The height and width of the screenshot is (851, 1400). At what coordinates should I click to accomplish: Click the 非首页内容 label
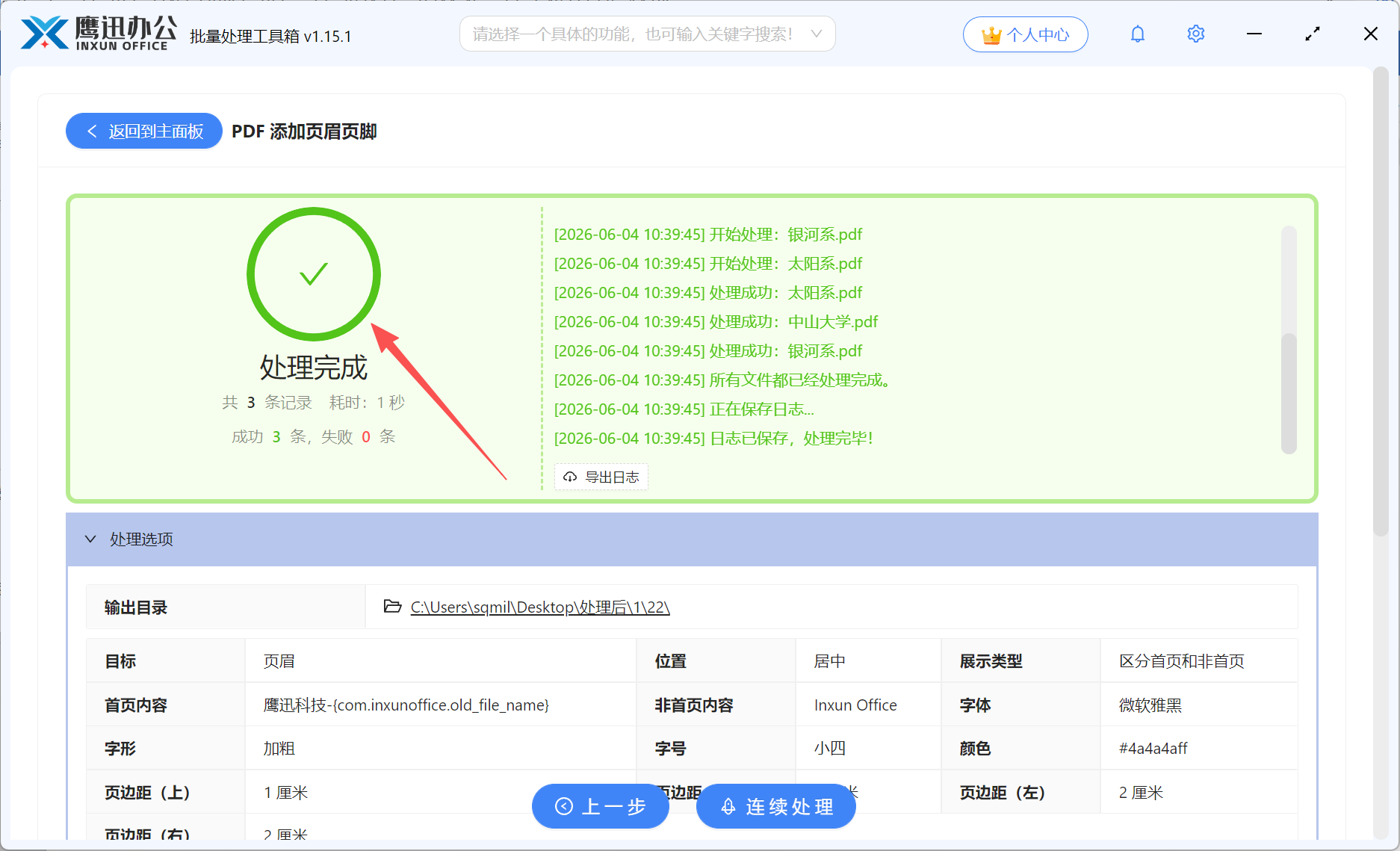[x=694, y=705]
